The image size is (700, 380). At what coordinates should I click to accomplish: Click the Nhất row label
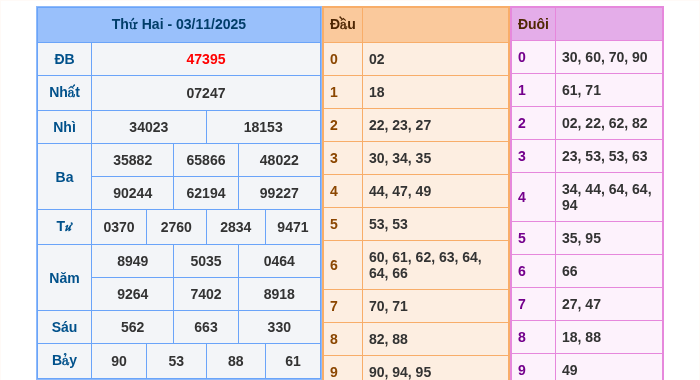(64, 92)
